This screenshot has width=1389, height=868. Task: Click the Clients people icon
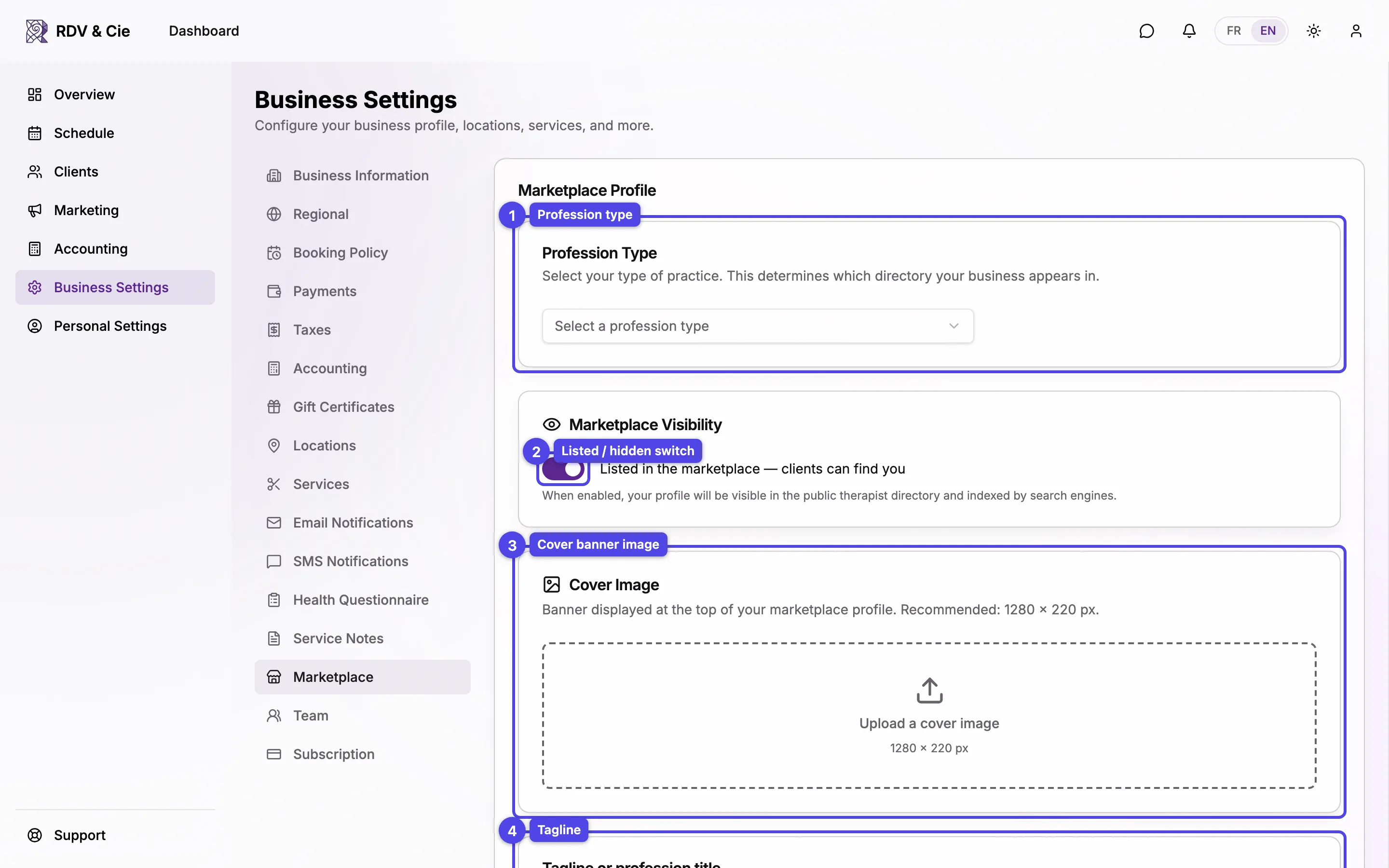tap(35, 172)
